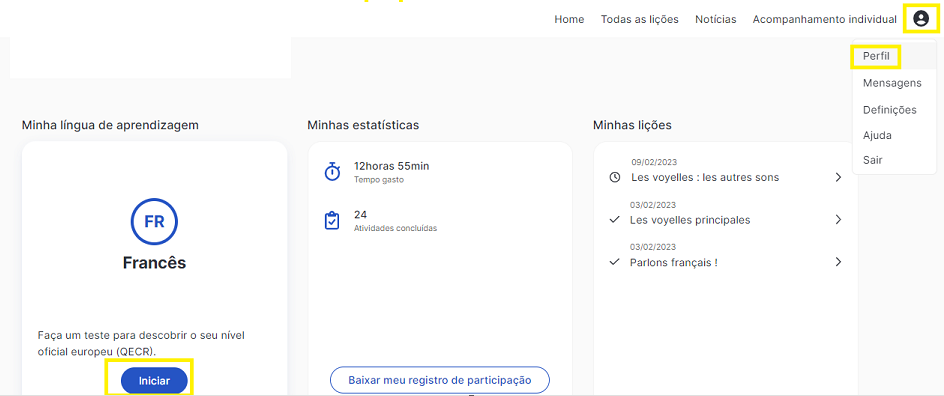This screenshot has width=944, height=396.
Task: Select Sair to log out
Action: (x=872, y=161)
